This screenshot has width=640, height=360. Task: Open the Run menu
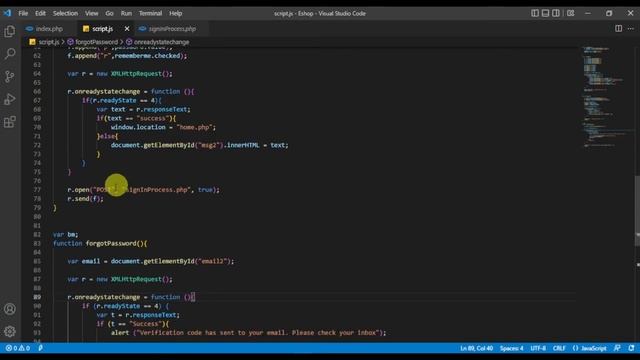click(x=126, y=13)
